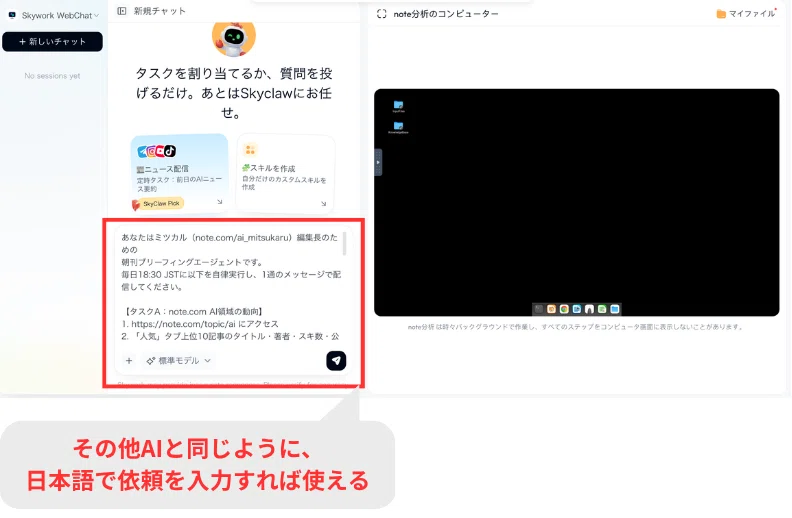The width and height of the screenshot is (792, 518).
Task: Click inside the prompt text input area
Action: click(x=231, y=286)
